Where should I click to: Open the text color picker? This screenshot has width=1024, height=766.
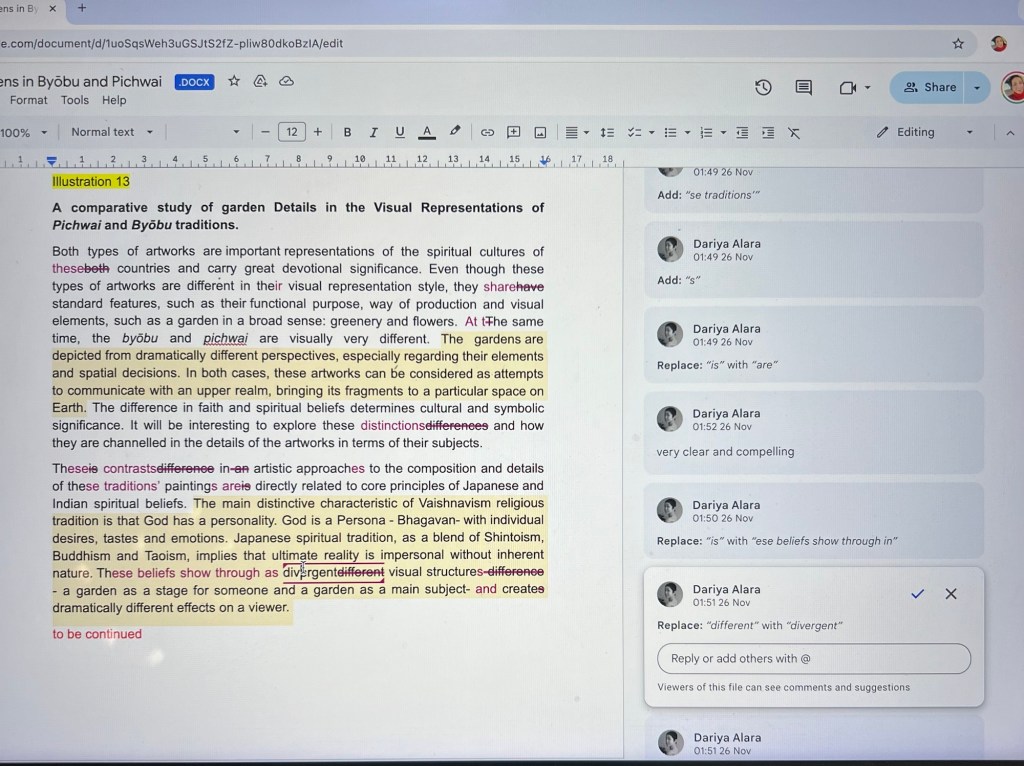(x=427, y=132)
